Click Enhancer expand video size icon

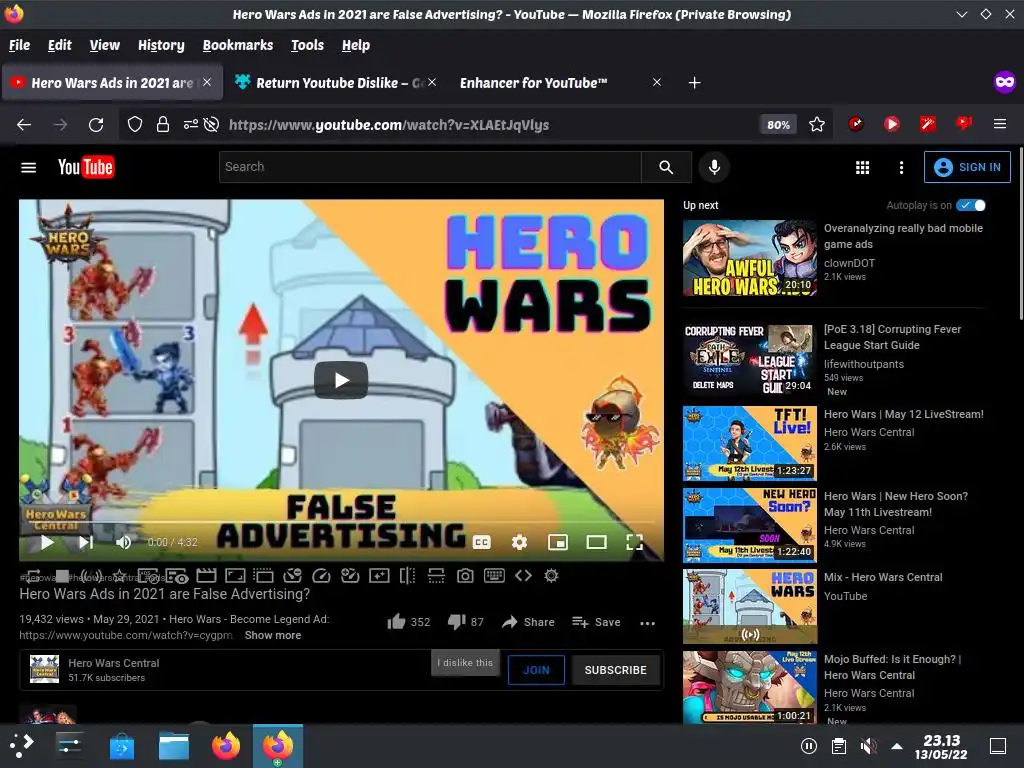235,576
